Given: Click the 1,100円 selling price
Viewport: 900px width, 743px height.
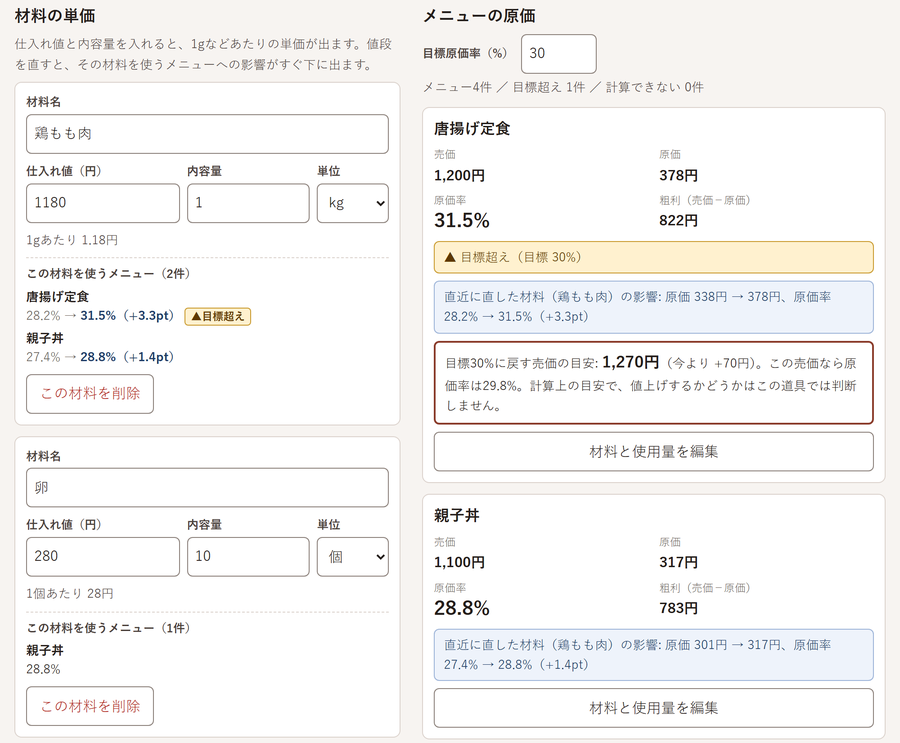Looking at the screenshot, I should (459, 563).
